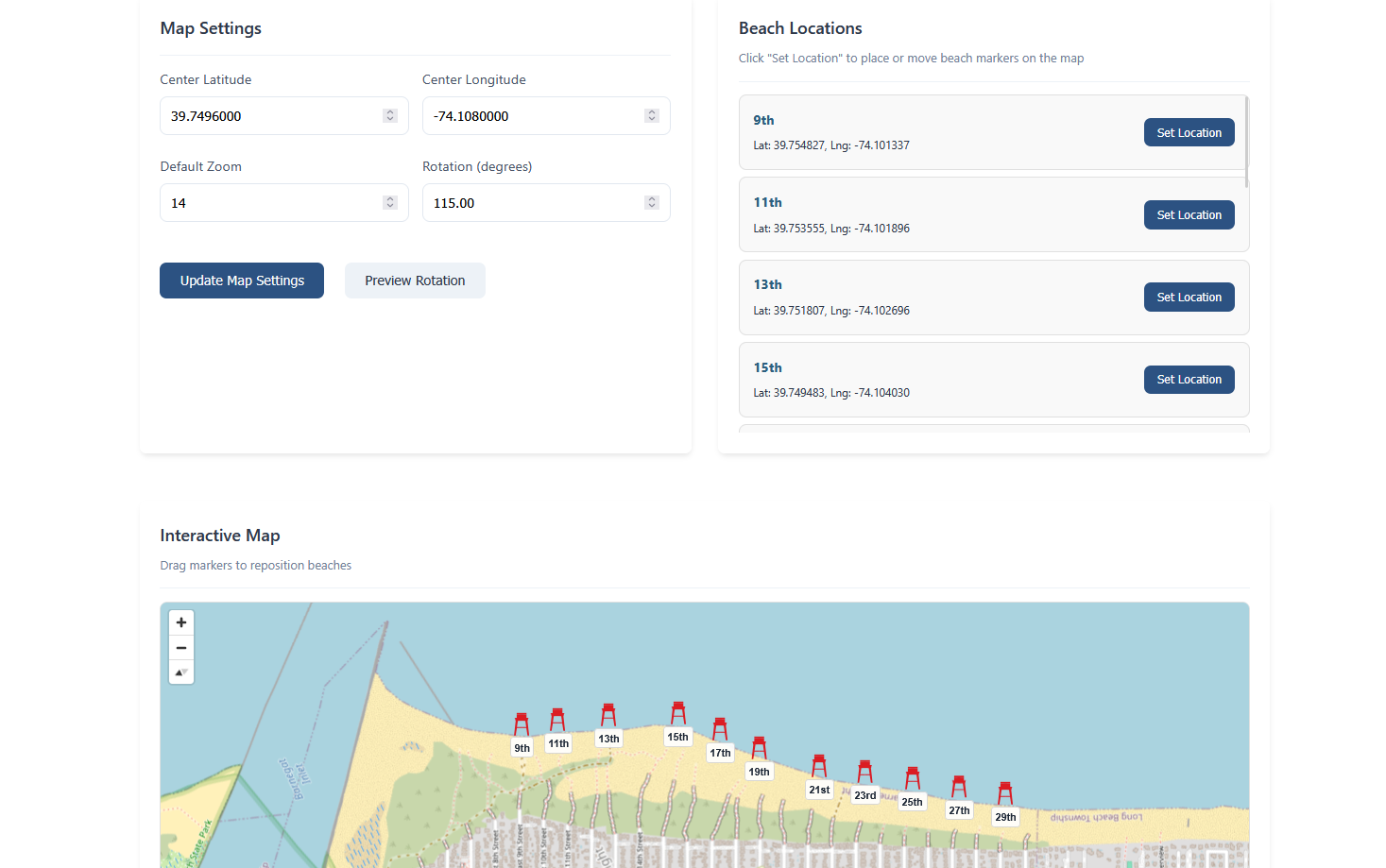The height and width of the screenshot is (868, 1386).
Task: Select the 29th beach lifeguard marker
Action: 1004,791
